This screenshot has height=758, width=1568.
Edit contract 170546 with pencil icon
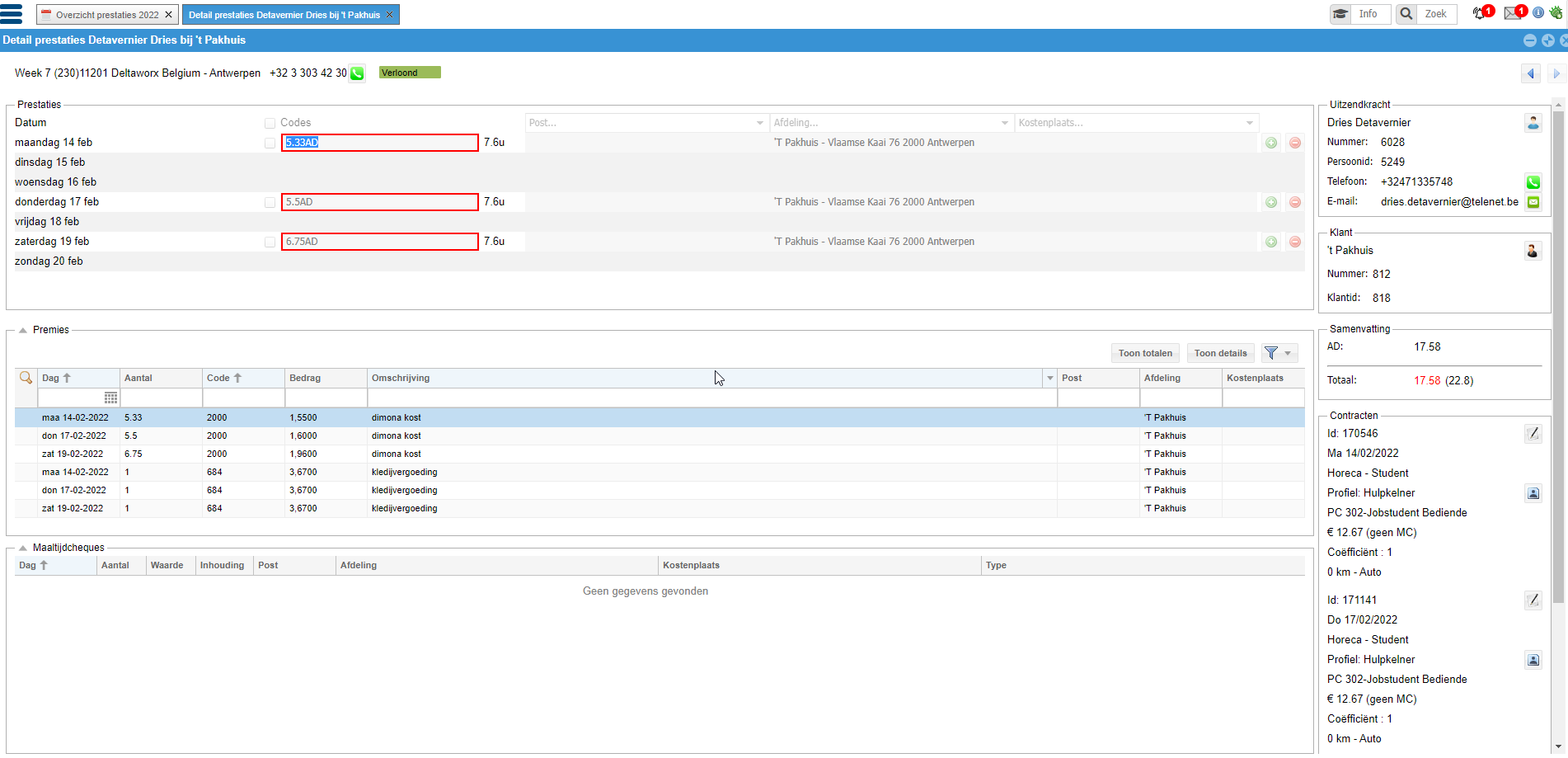point(1533,433)
